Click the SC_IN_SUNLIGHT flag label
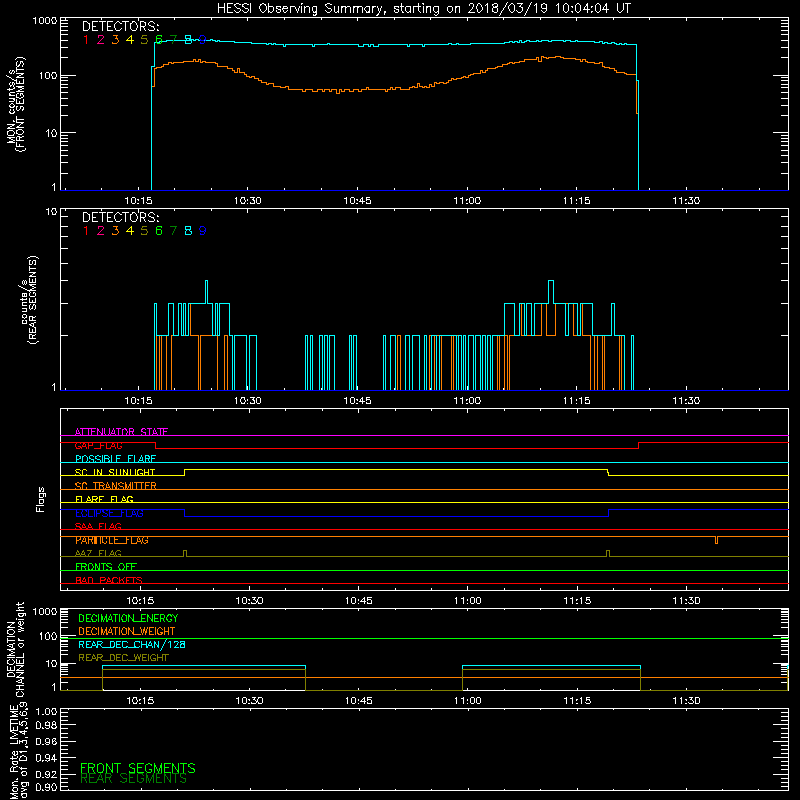This screenshot has height=800, width=800. 115,472
